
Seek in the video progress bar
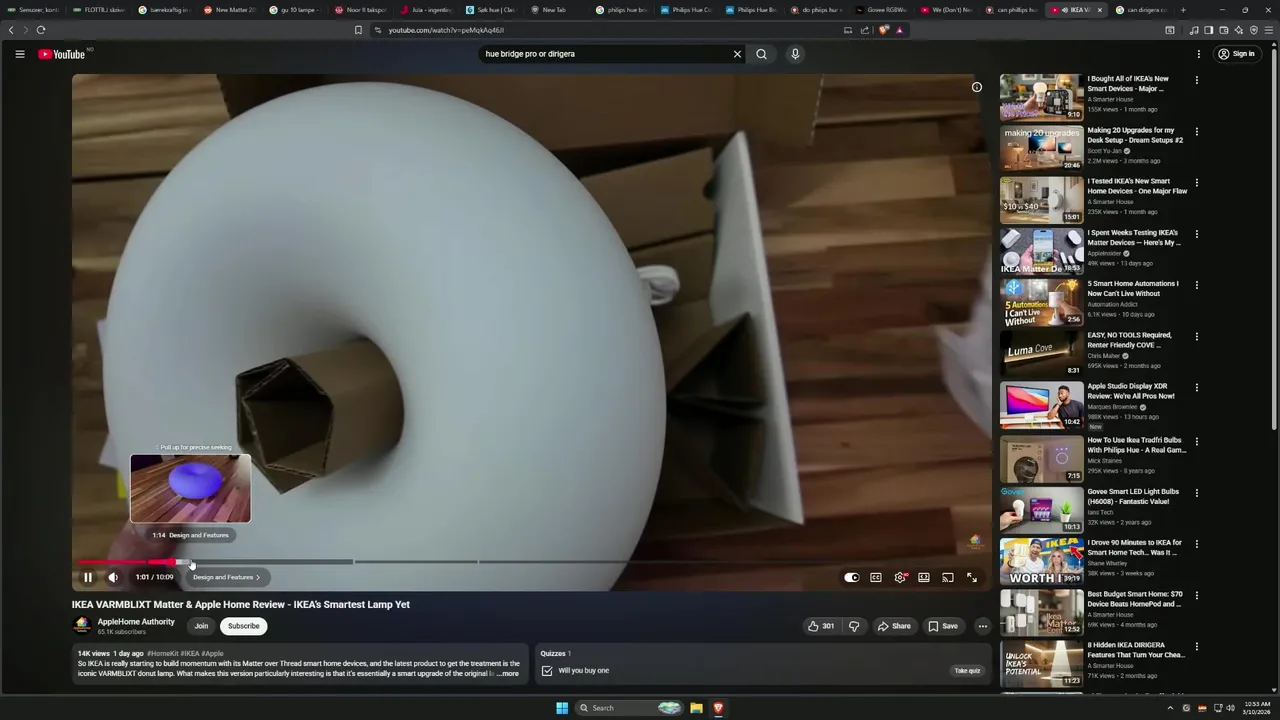pos(530,562)
